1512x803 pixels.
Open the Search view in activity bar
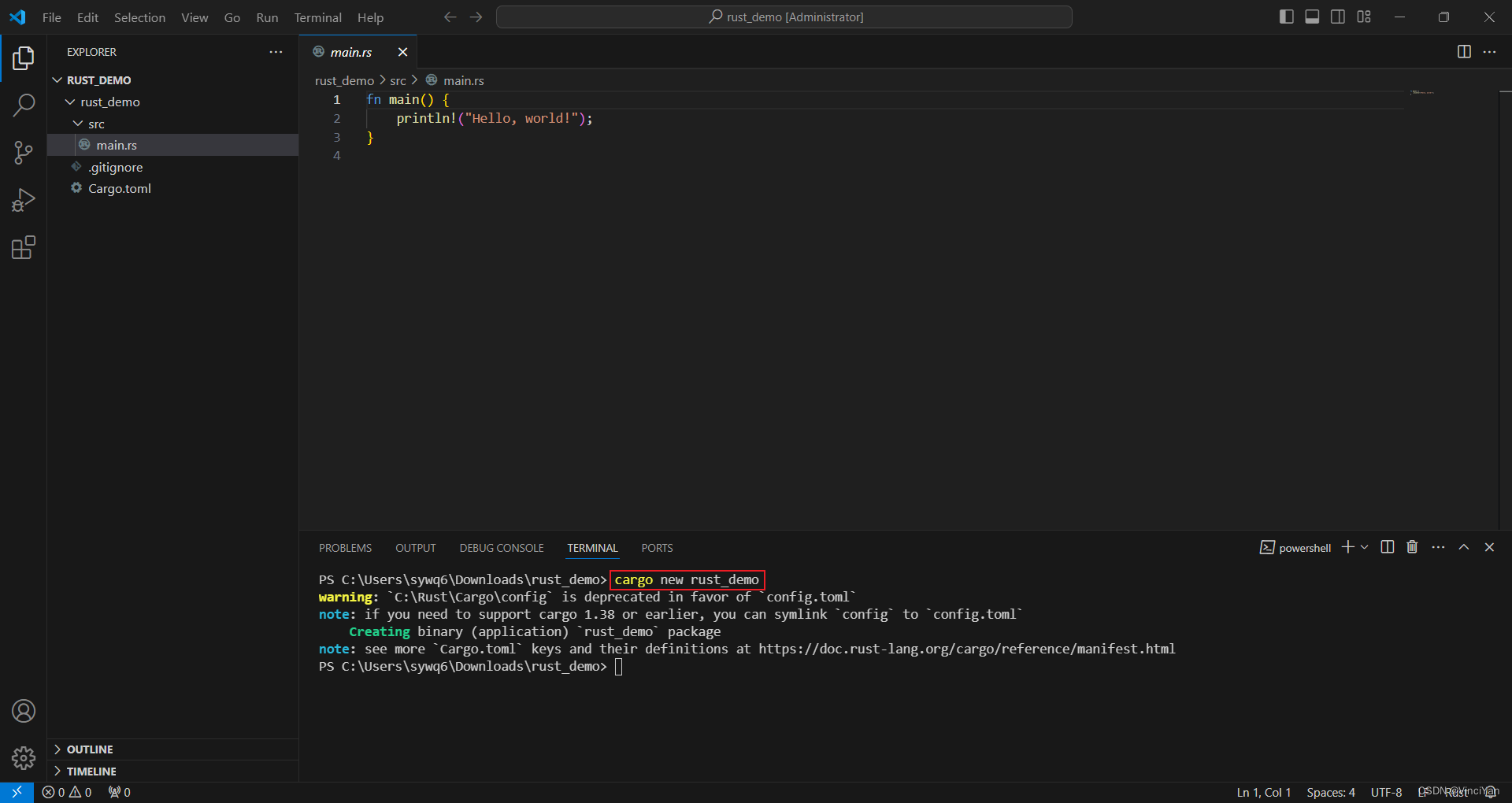(24, 105)
